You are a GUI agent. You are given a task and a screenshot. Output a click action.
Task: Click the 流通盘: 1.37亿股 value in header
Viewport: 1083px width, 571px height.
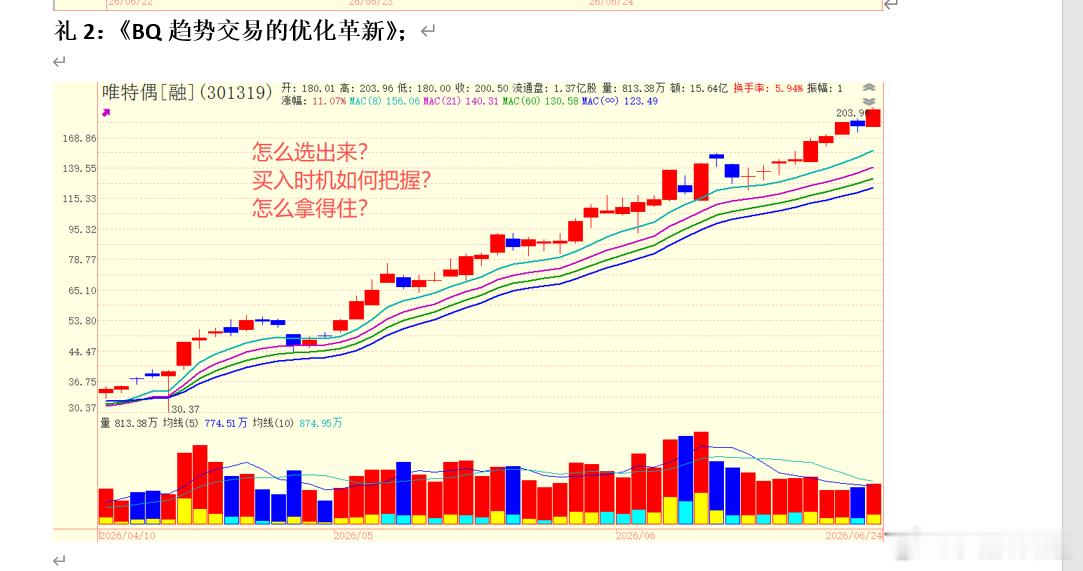554,88
